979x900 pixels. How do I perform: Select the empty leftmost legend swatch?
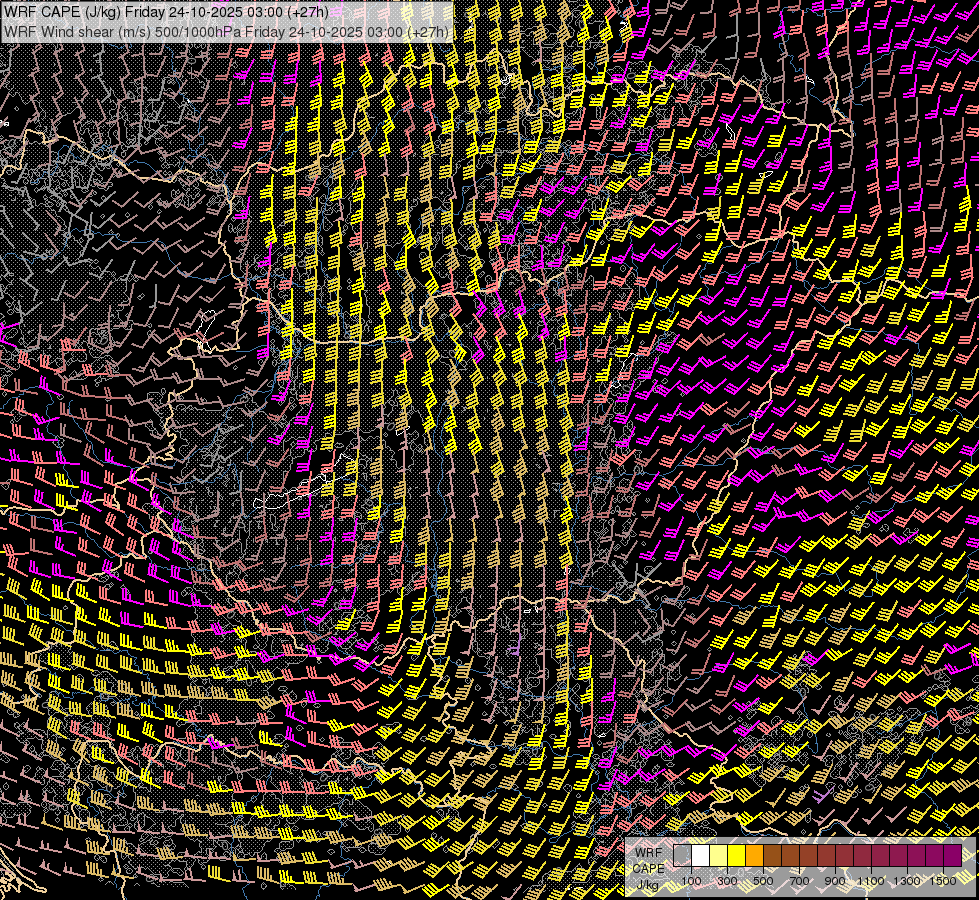pyautogui.click(x=682, y=855)
